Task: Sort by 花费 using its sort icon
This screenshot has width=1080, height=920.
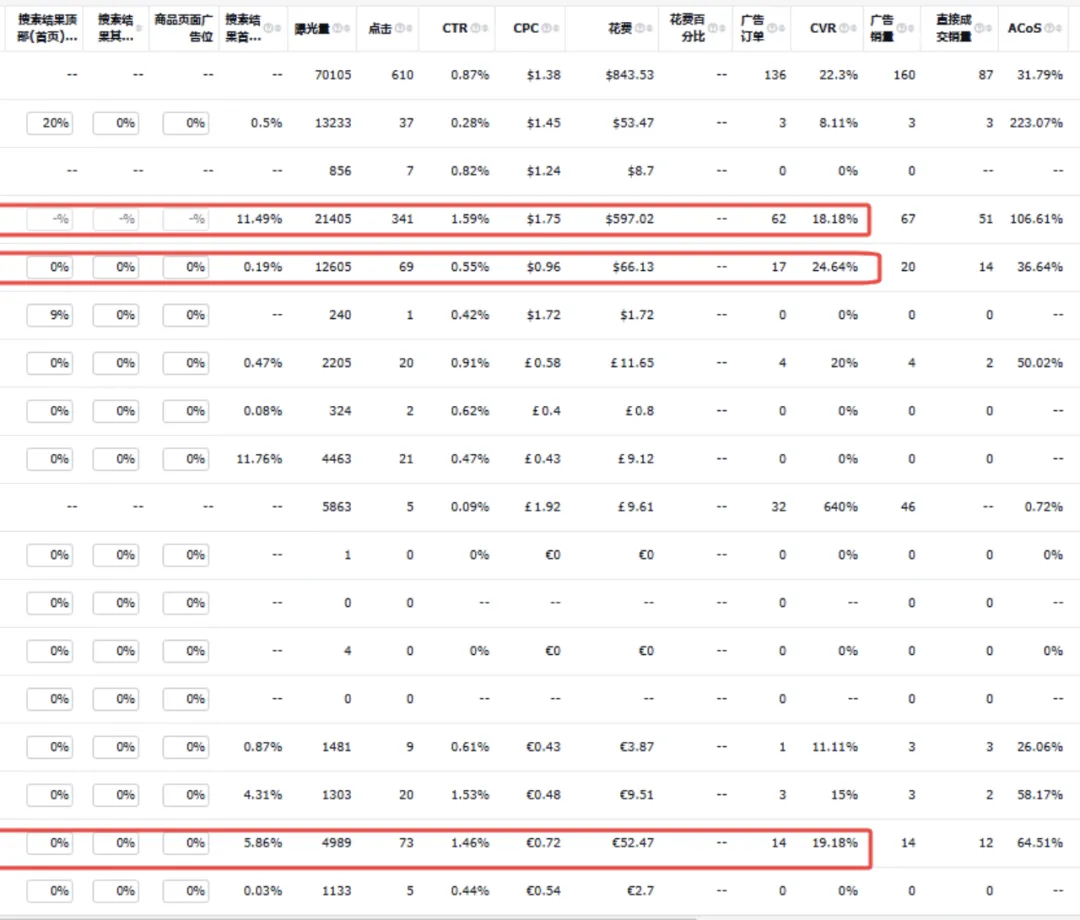Action: 649,28
